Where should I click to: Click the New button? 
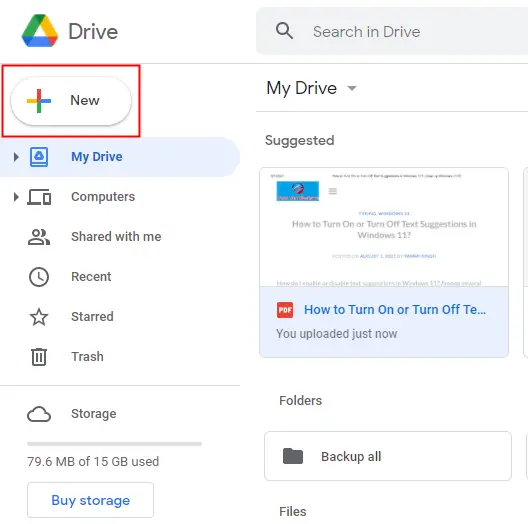(x=71, y=101)
